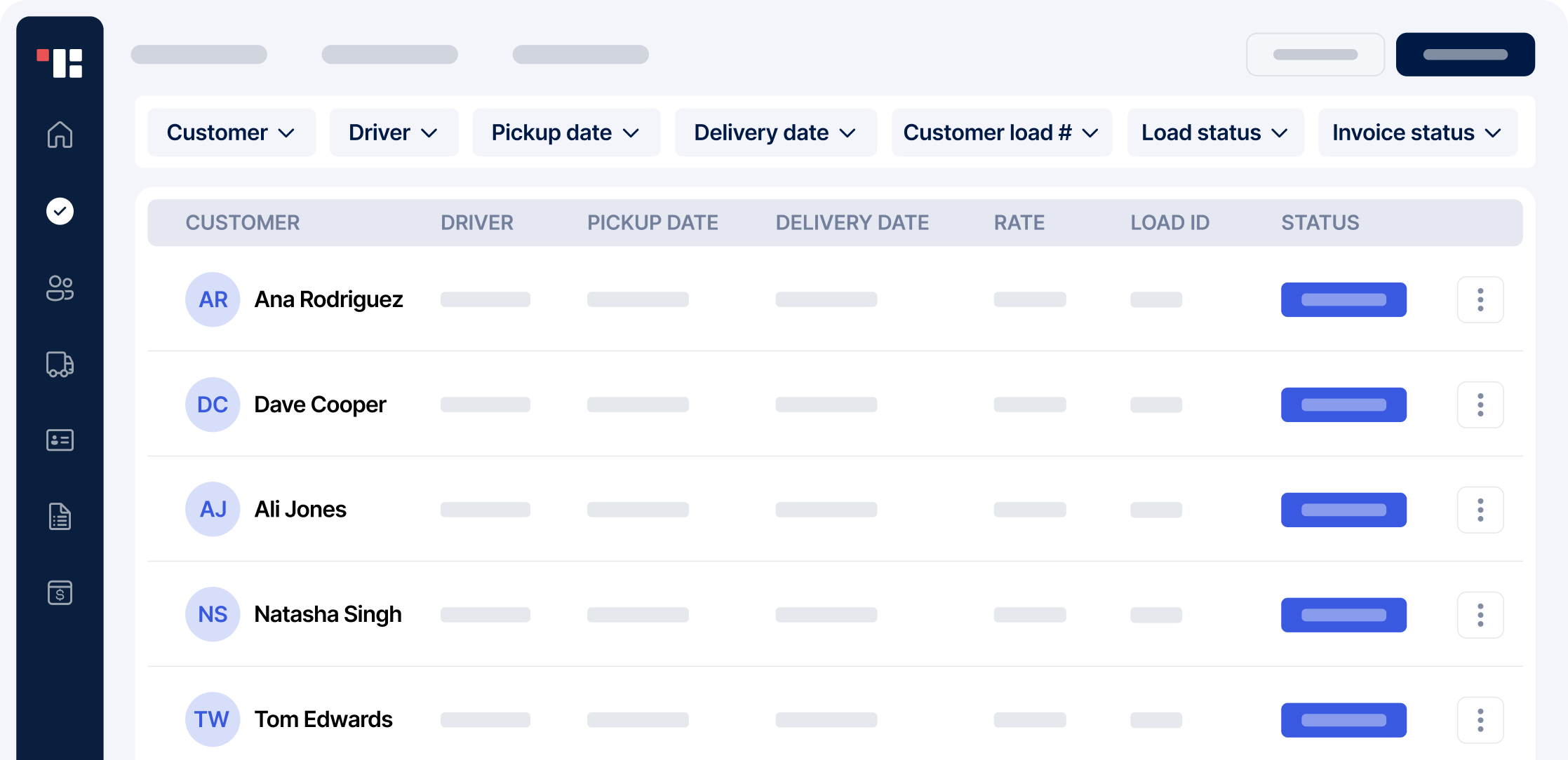Open the Load status filter
Image resolution: width=1568 pixels, height=760 pixels.
click(x=1216, y=132)
